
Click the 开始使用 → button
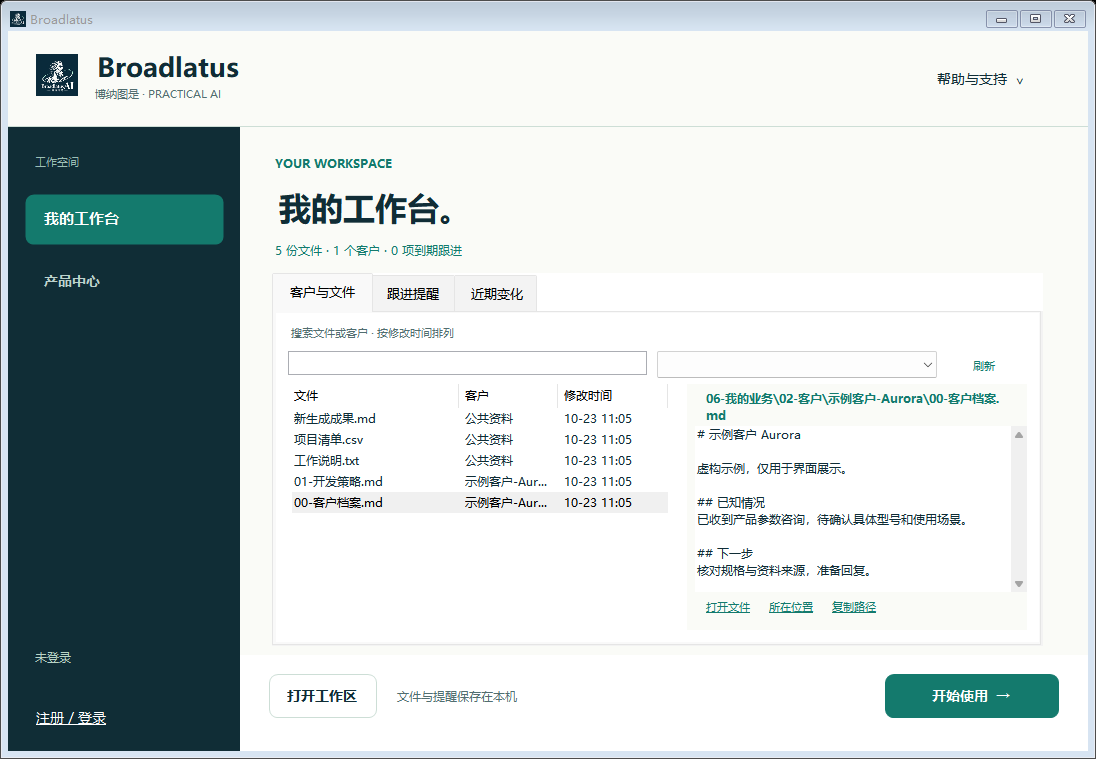click(x=972, y=695)
